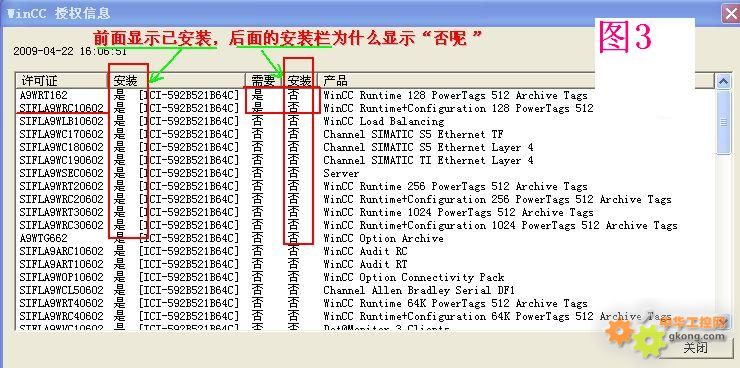Click the license list scrollbar thumb
740x368 pixels.
723,122
